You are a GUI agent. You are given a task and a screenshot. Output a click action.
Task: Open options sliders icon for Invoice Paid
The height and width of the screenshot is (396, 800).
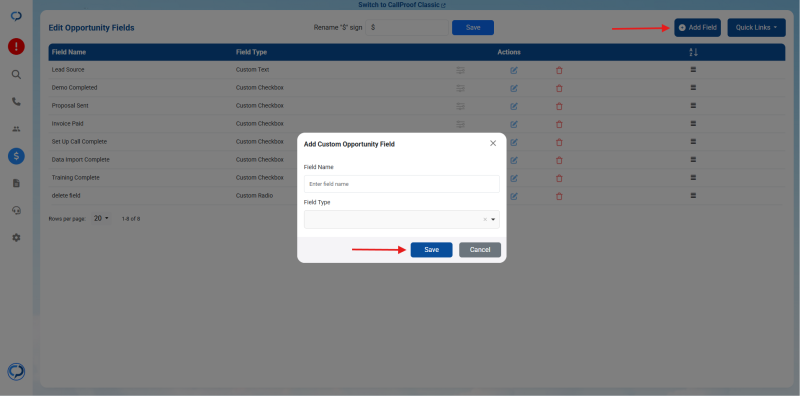click(460, 124)
